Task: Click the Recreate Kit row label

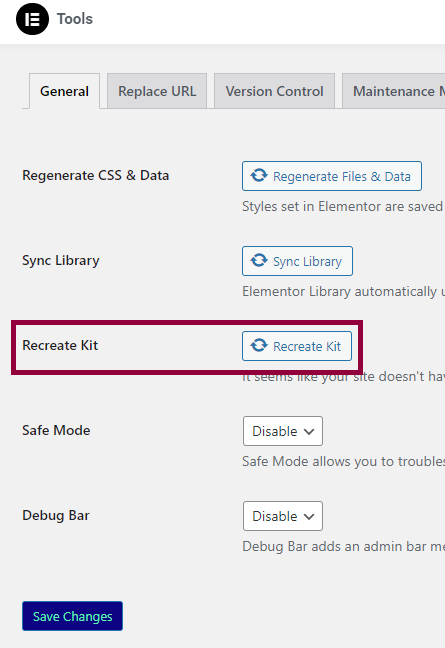Action: coord(60,345)
